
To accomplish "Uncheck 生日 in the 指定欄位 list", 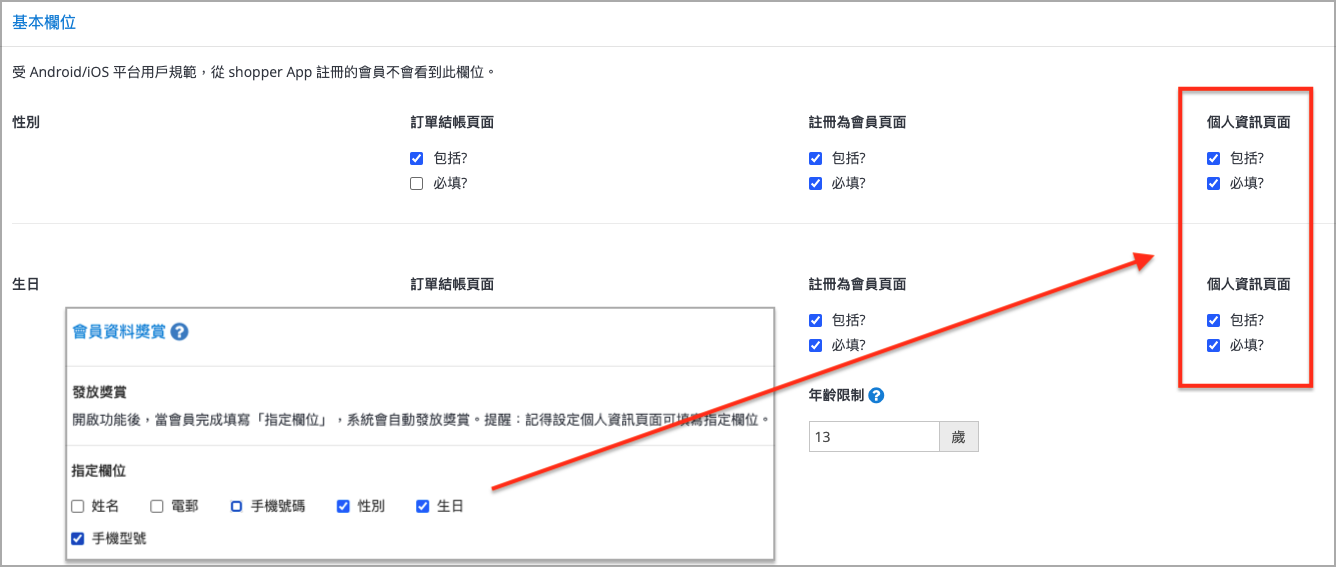I will [x=423, y=506].
